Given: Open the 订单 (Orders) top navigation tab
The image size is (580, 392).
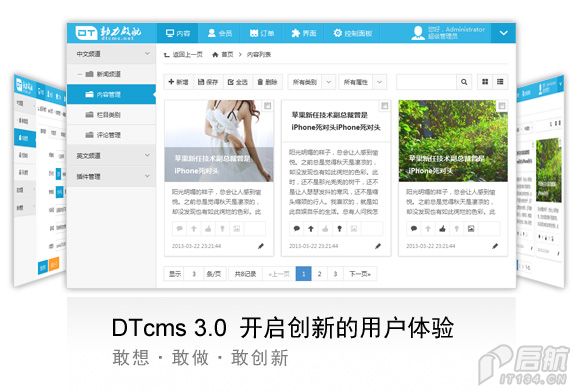Looking at the screenshot, I should coord(262,33).
